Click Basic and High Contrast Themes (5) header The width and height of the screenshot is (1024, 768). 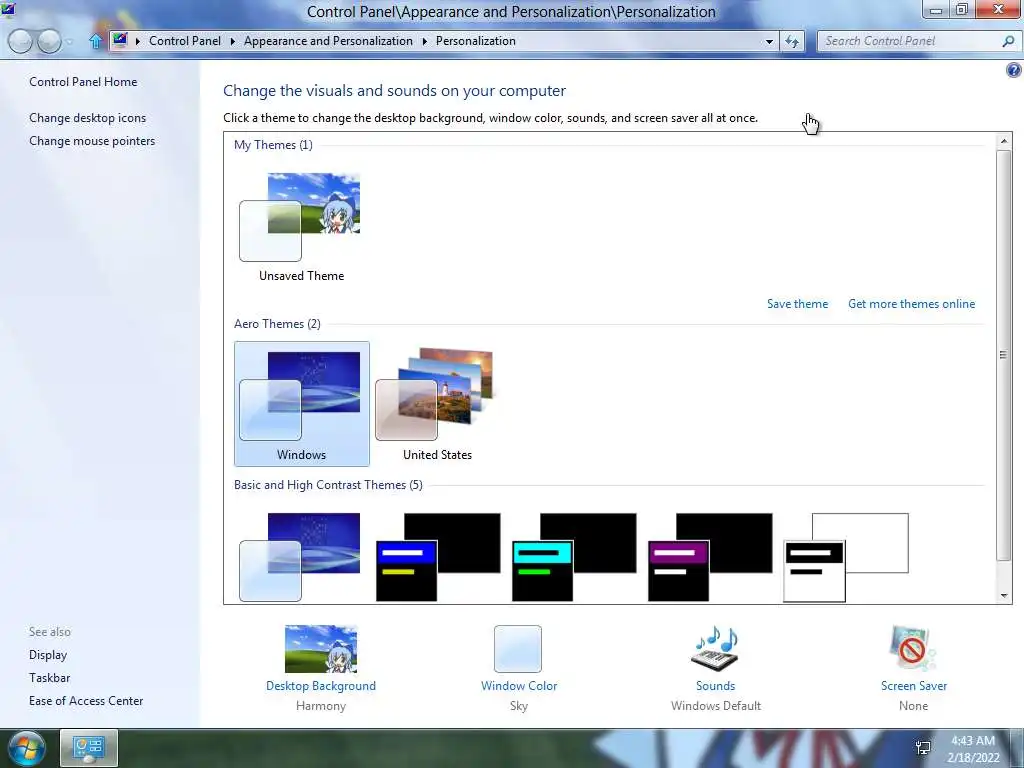(328, 485)
